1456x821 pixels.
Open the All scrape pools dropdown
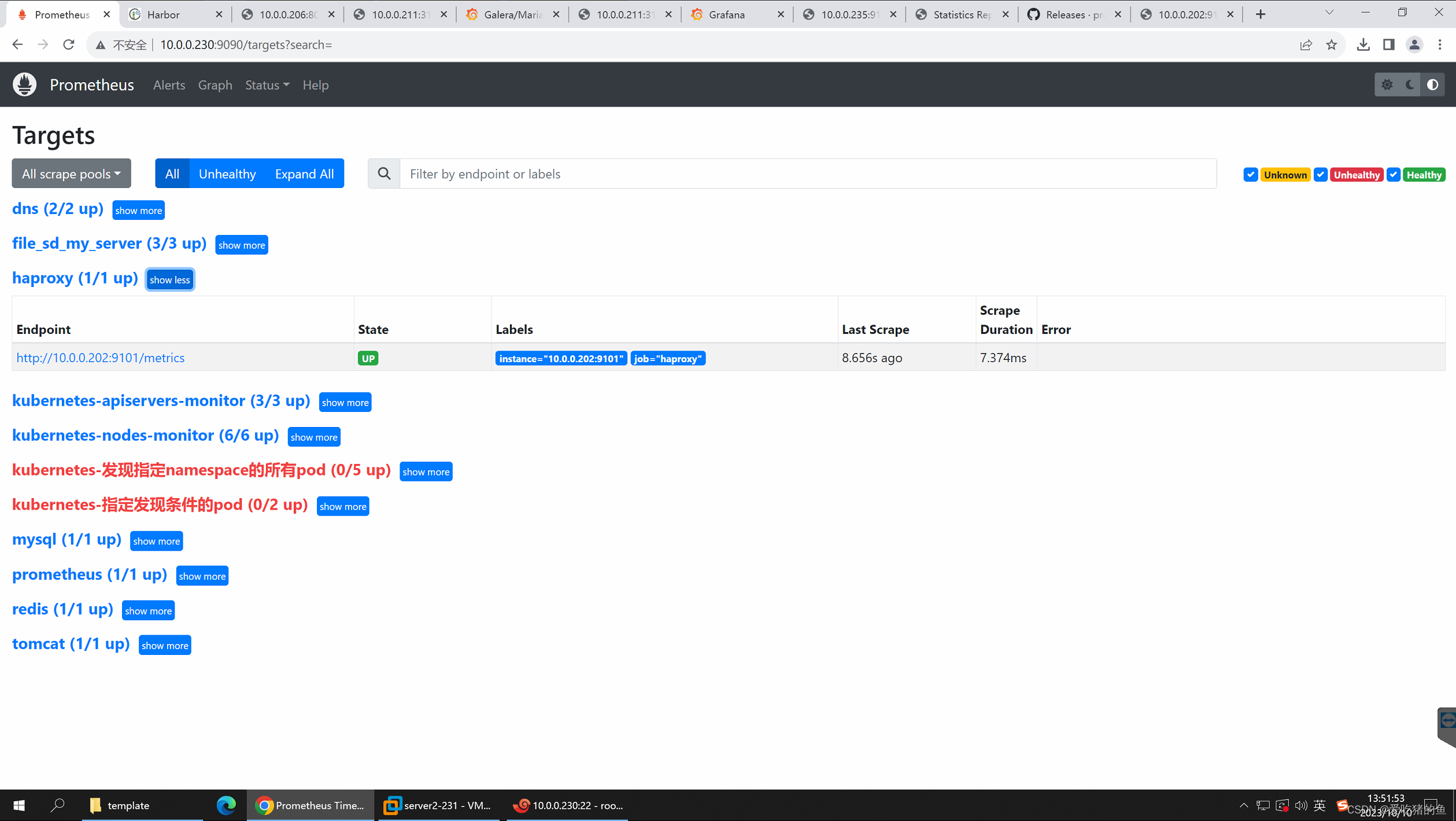point(71,174)
